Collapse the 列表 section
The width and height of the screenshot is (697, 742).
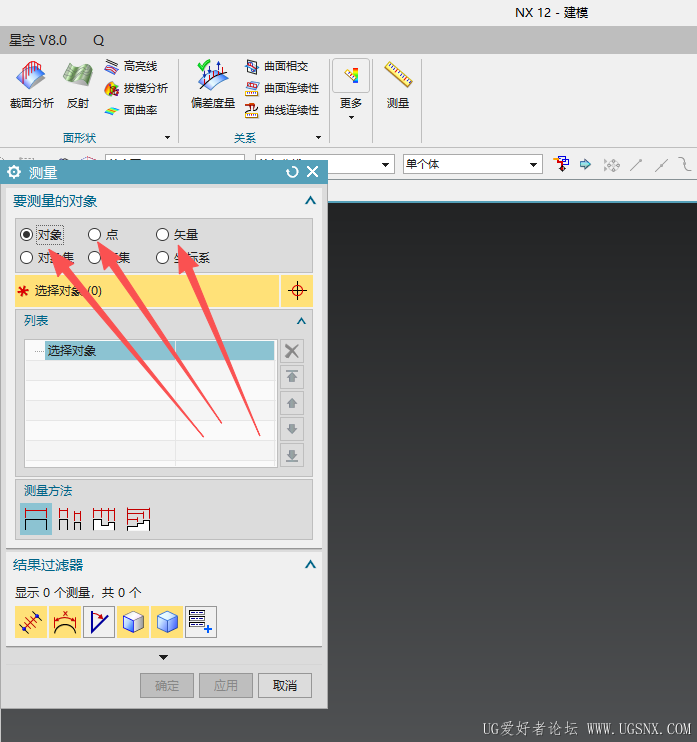(301, 321)
